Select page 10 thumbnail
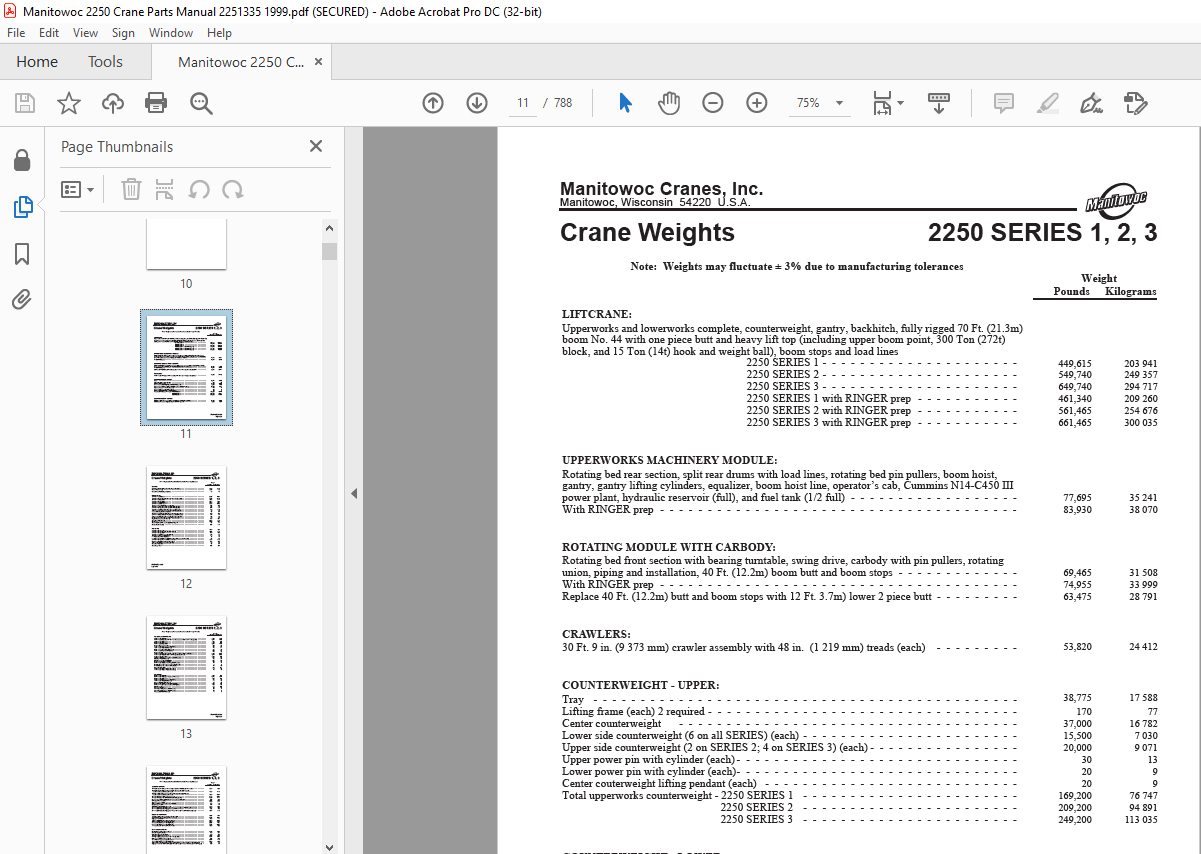The image size is (1201, 854). click(186, 244)
